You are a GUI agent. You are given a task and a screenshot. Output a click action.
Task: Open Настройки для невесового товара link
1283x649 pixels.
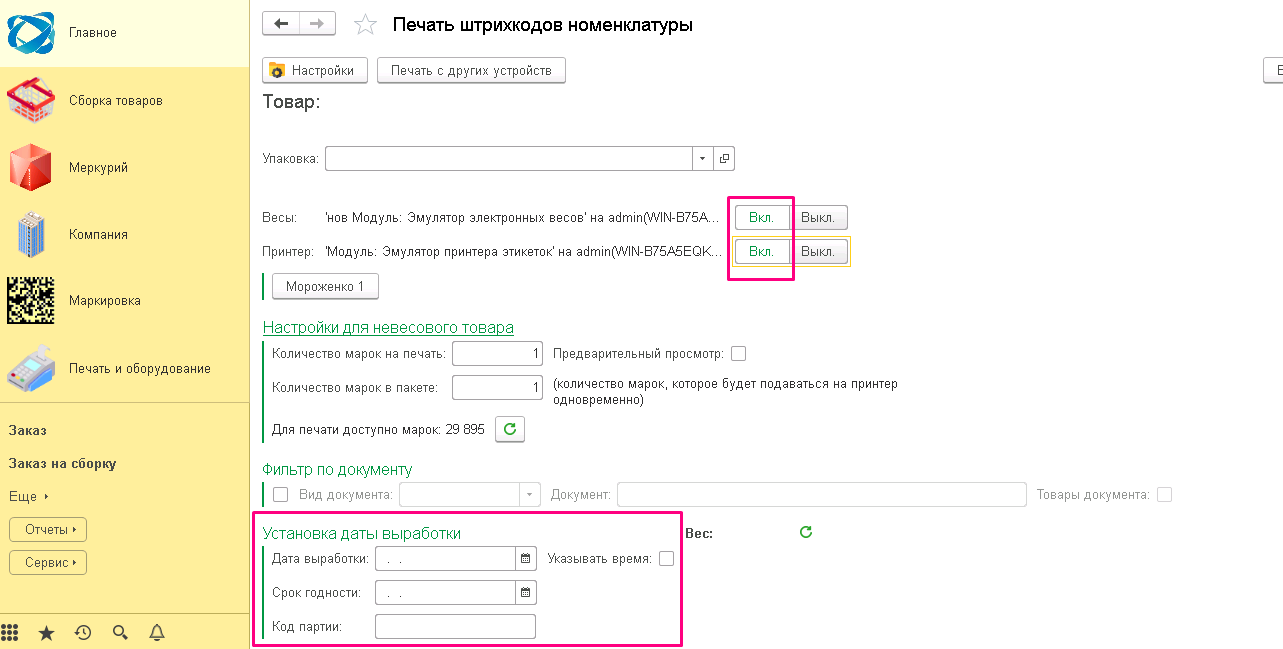(x=388, y=327)
